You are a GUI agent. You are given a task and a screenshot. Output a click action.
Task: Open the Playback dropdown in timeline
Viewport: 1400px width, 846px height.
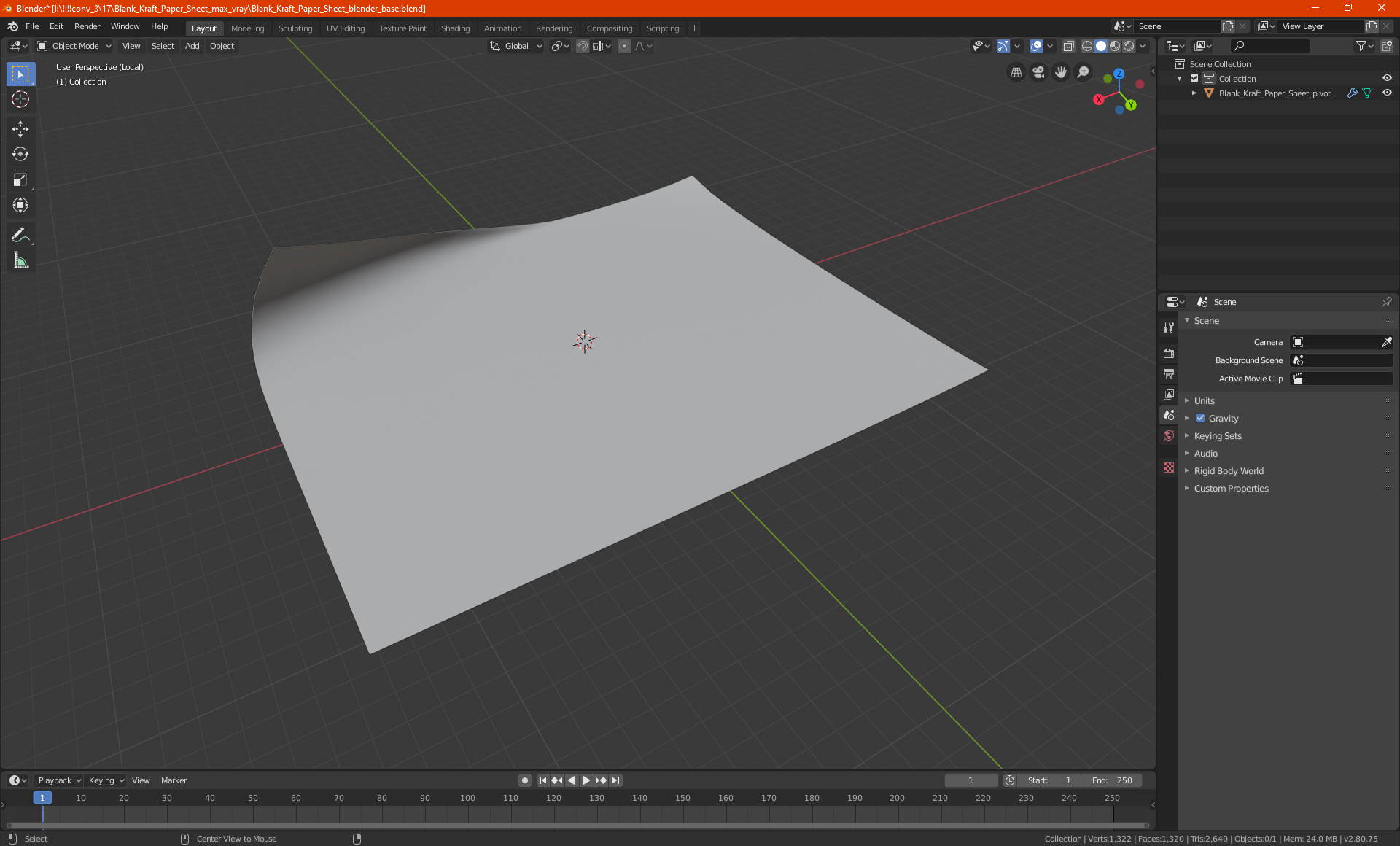click(58, 780)
